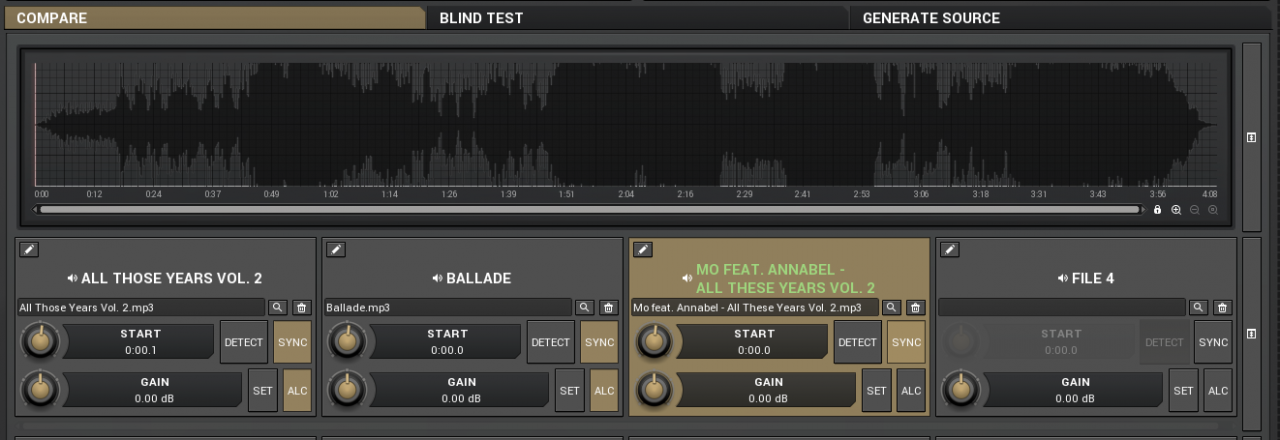The image size is (1280, 440).
Task: Click the Ballade.mp3 filename field
Action: 448,307
